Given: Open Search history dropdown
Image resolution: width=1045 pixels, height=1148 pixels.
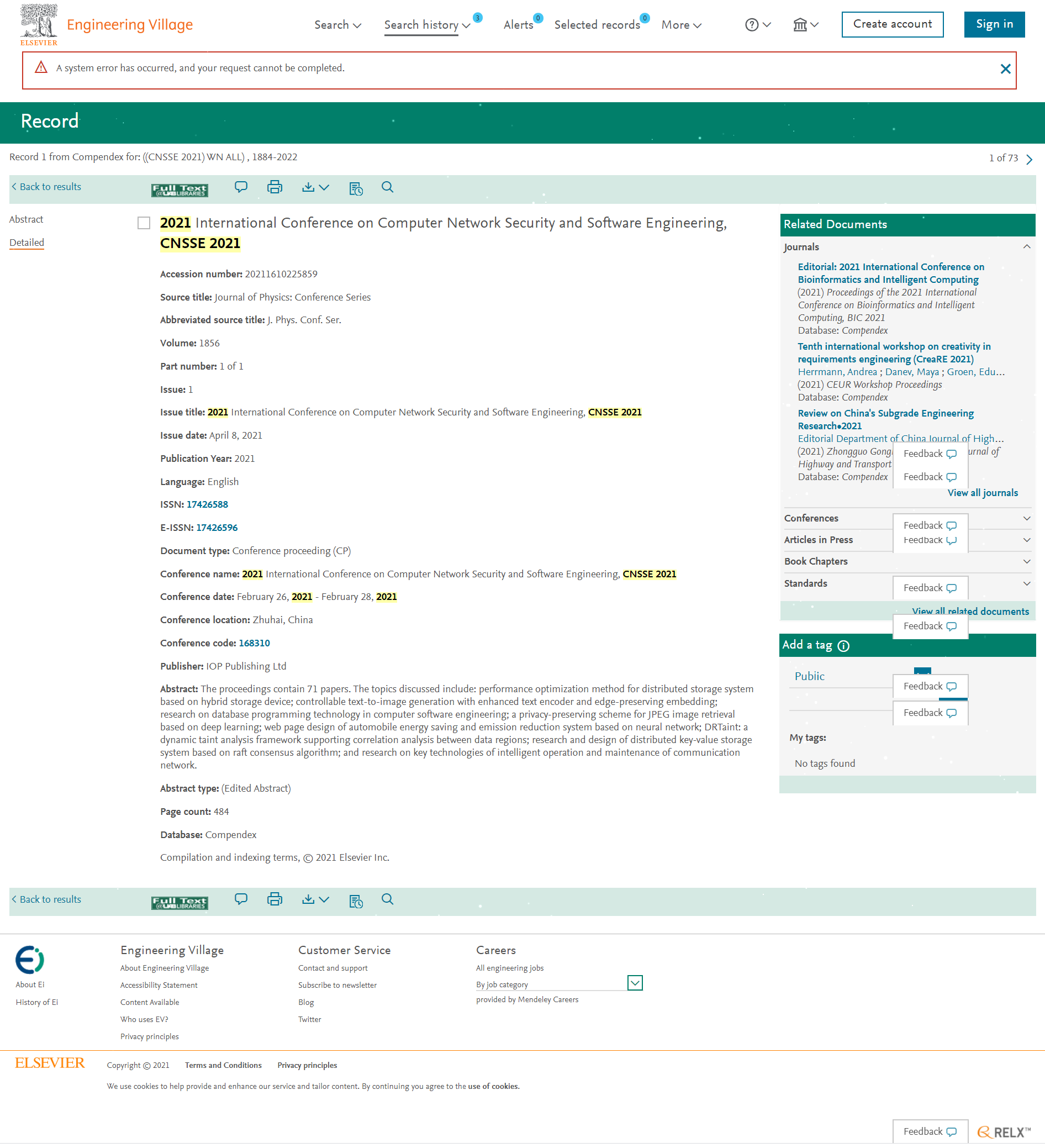Looking at the screenshot, I should (x=427, y=25).
